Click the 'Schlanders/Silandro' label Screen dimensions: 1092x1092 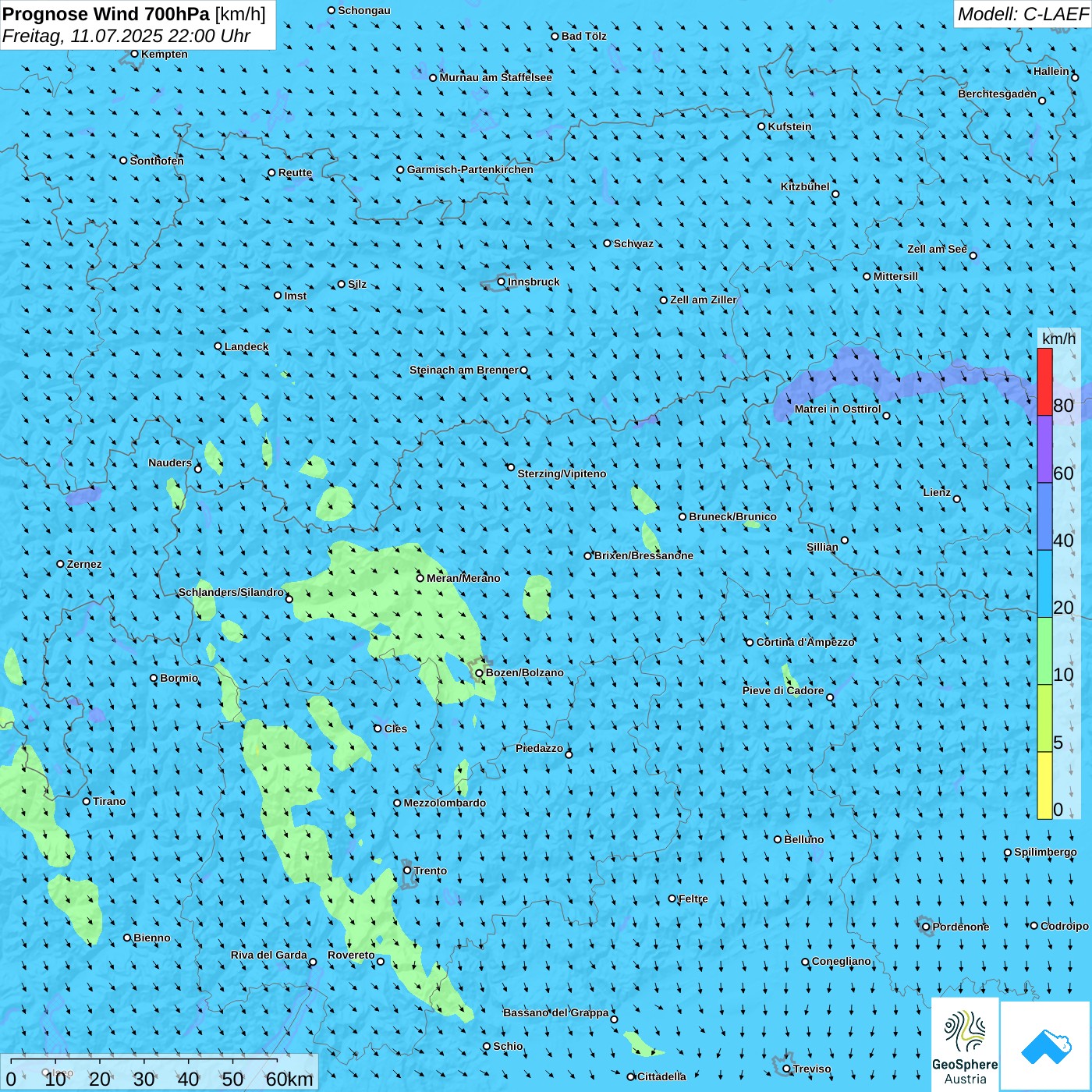pos(231,592)
